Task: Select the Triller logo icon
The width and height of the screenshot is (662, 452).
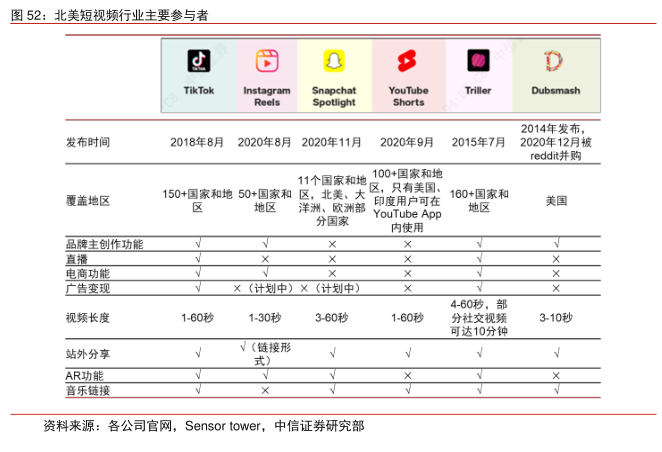Action: click(479, 62)
